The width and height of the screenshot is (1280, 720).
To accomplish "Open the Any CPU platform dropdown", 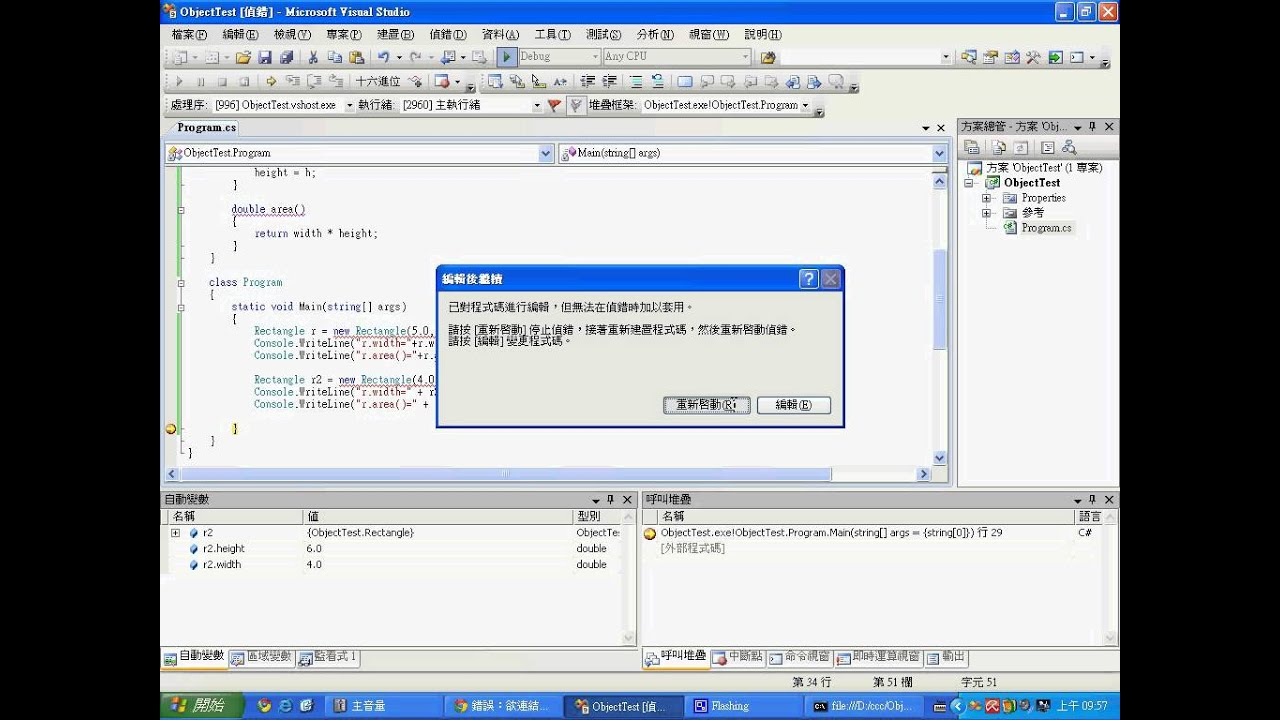I will tap(745, 57).
